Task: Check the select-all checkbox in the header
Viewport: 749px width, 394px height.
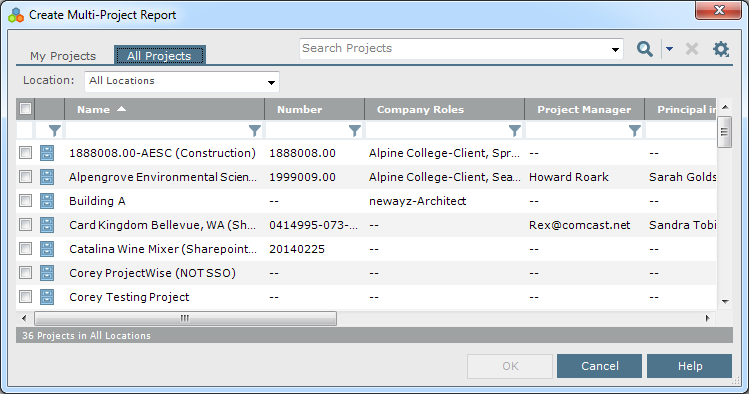Action: 25,109
